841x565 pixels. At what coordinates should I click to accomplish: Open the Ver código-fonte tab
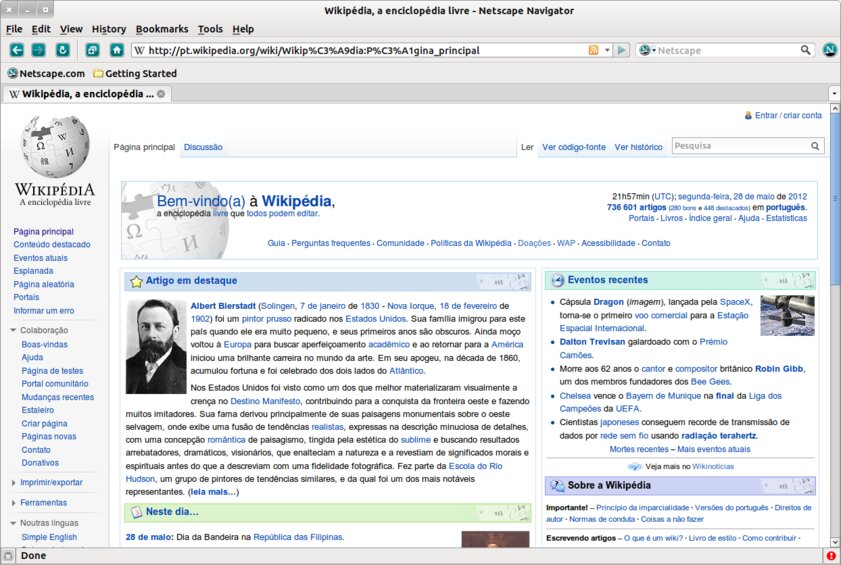[x=574, y=147]
